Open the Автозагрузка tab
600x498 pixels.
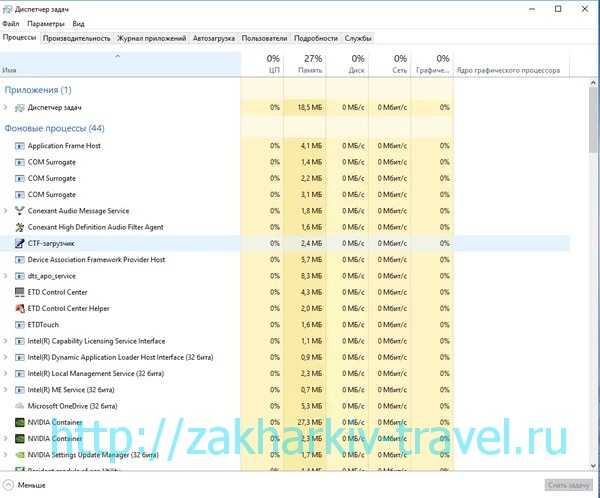click(214, 38)
